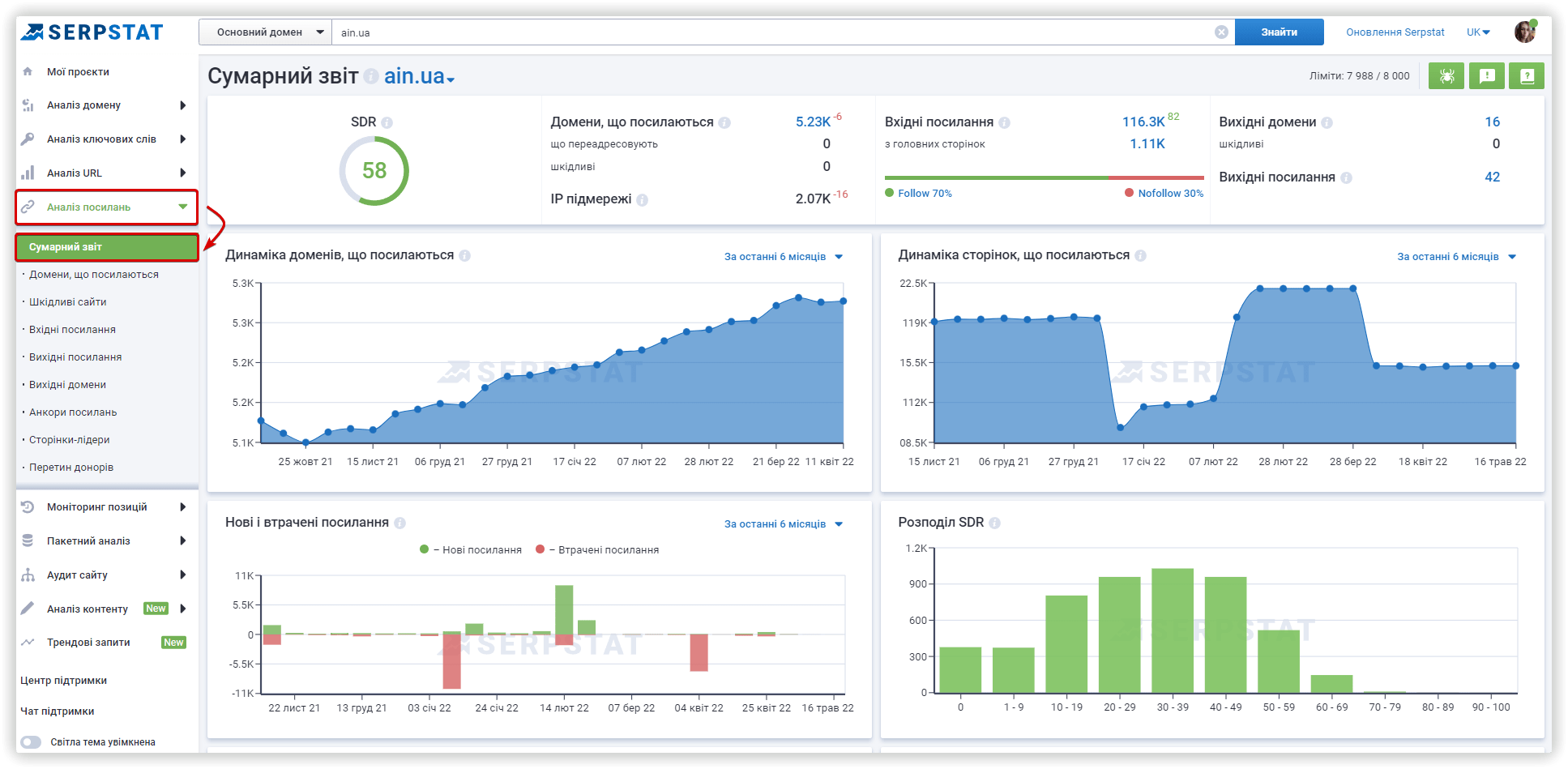This screenshot has width=1568, height=769.
Task: Click the green help question icon button
Action: pyautogui.click(x=1527, y=76)
